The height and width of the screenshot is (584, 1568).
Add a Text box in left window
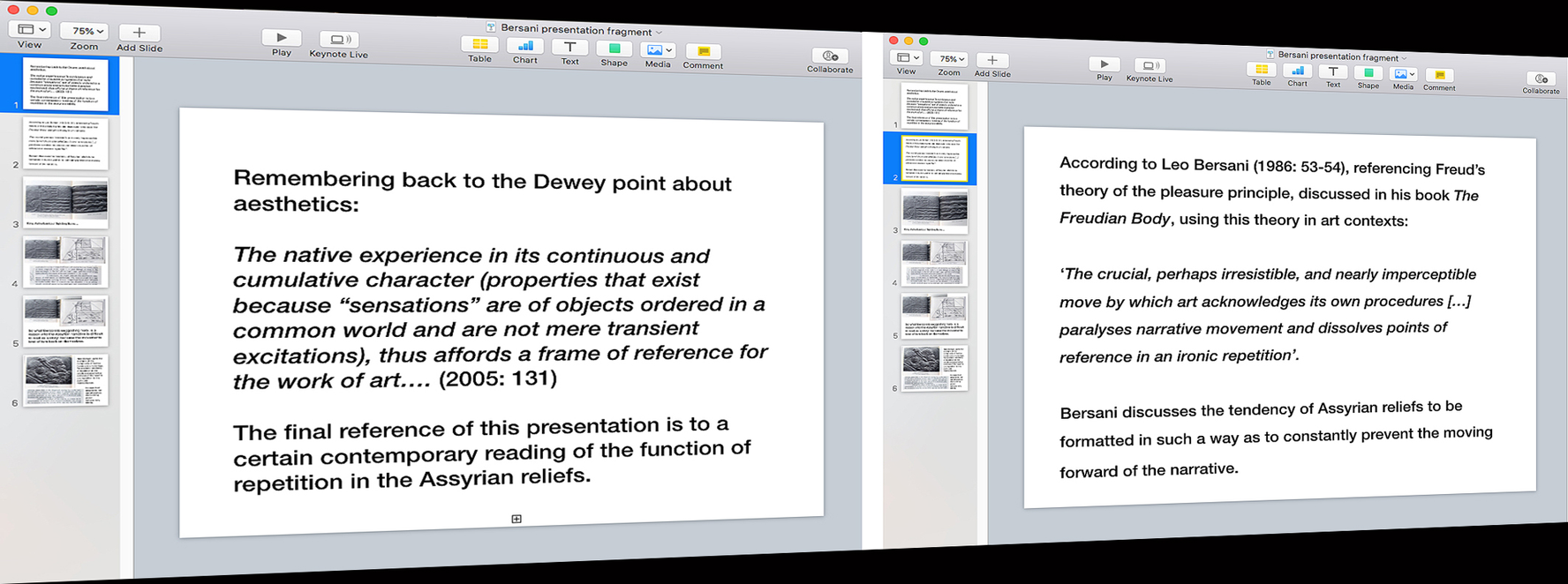(x=569, y=48)
